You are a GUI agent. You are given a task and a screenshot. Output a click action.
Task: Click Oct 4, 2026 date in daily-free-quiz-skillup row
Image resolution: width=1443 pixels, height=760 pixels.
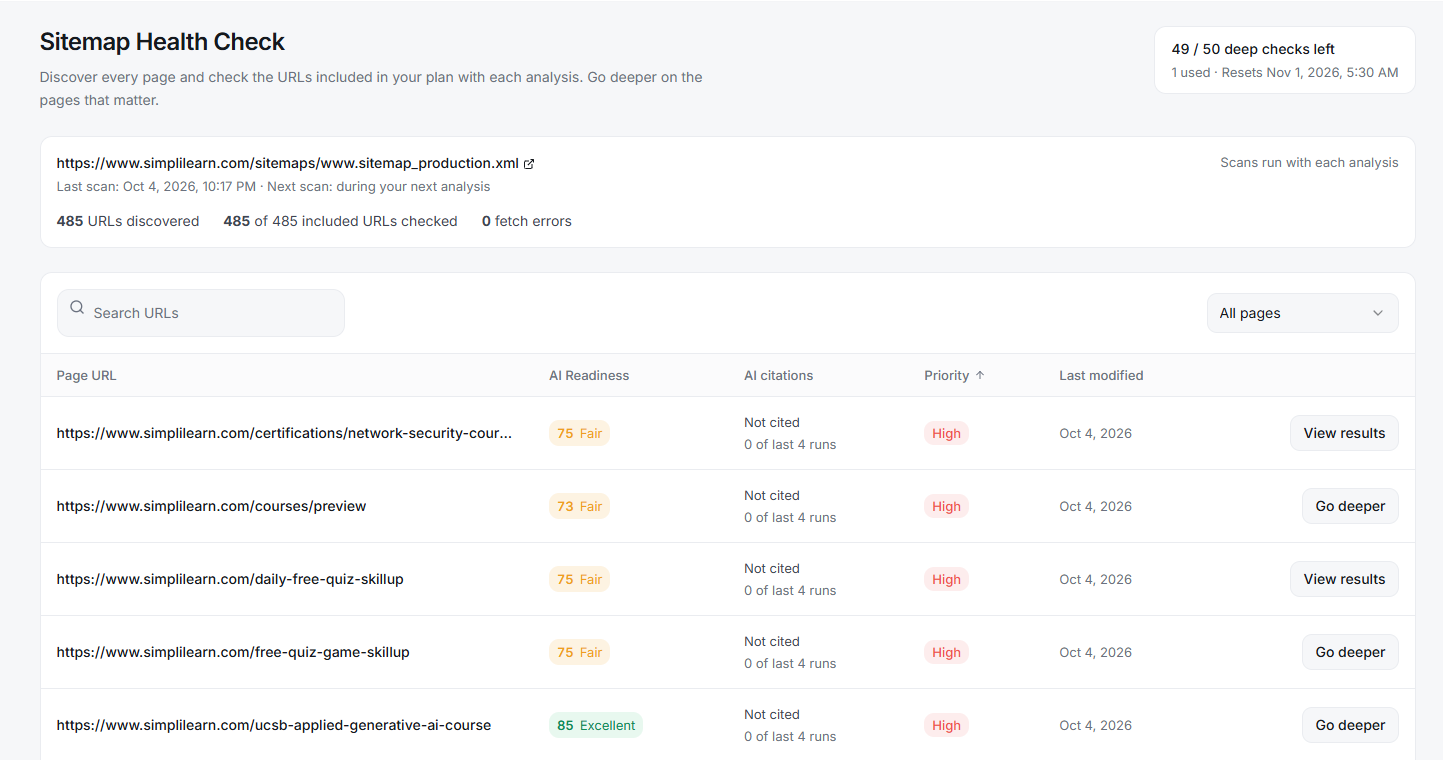(x=1096, y=579)
